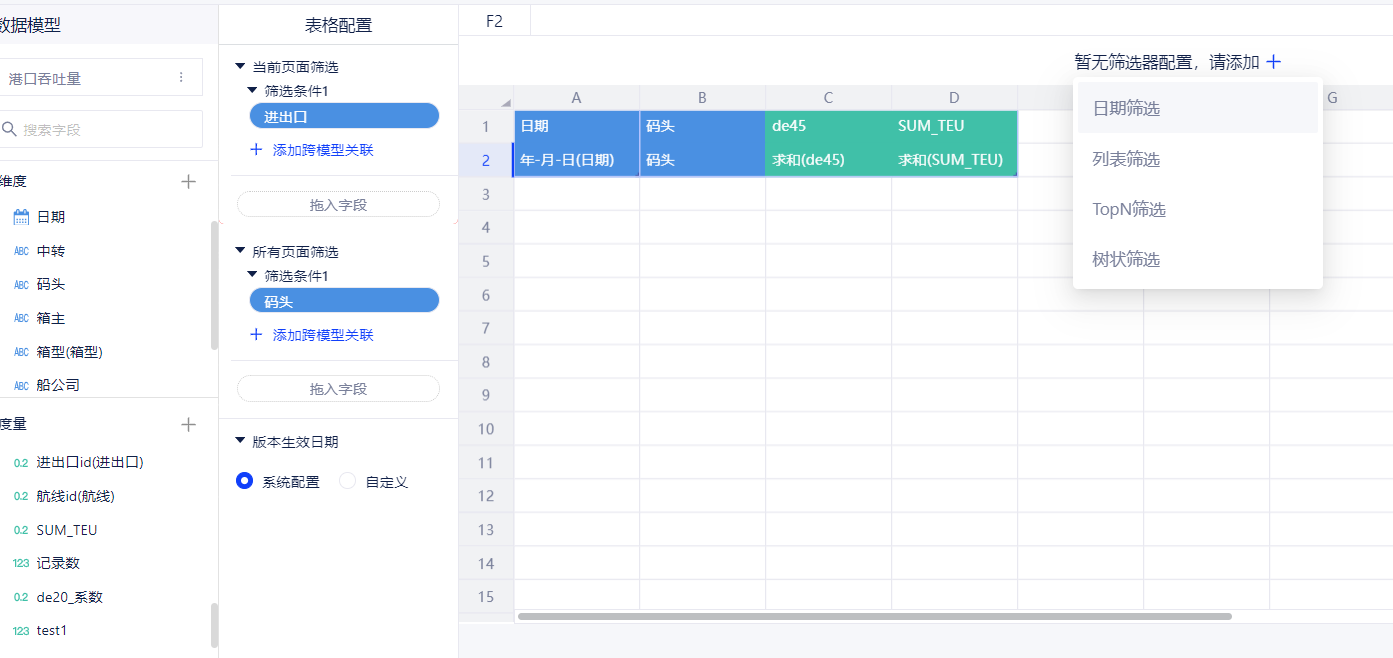Click the calendar icon next to 日期
Image resolution: width=1393 pixels, height=658 pixels.
(x=21, y=217)
